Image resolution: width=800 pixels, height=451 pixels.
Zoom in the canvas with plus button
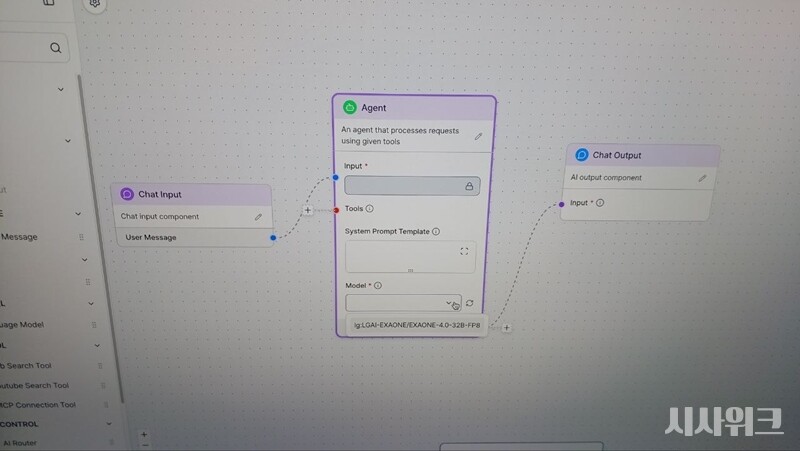[x=144, y=435]
